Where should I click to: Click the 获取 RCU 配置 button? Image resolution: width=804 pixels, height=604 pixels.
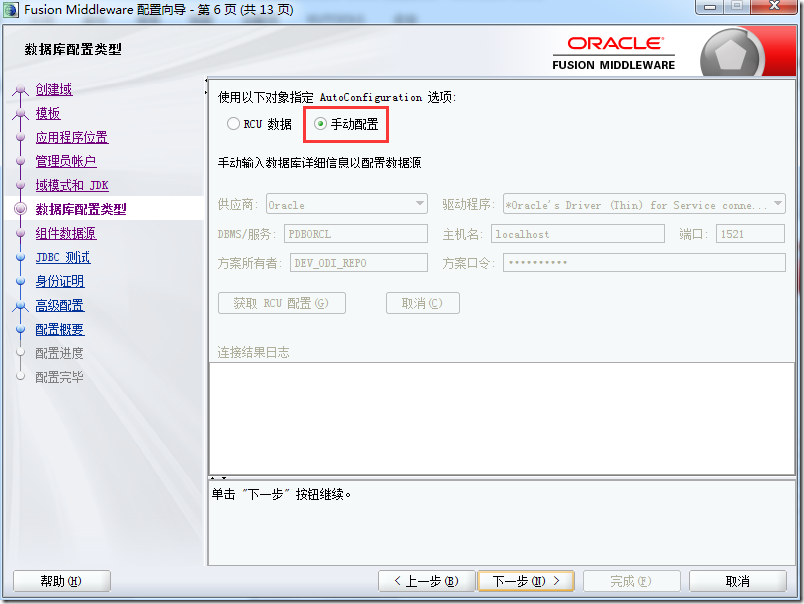282,303
